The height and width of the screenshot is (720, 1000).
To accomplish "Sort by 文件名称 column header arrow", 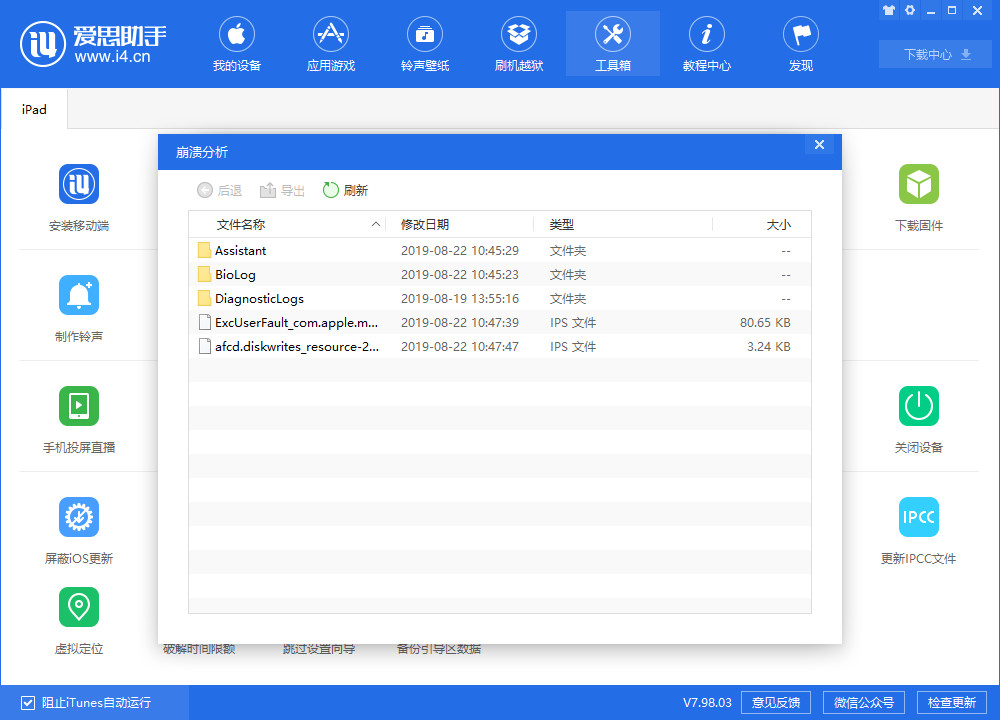I will coord(376,225).
